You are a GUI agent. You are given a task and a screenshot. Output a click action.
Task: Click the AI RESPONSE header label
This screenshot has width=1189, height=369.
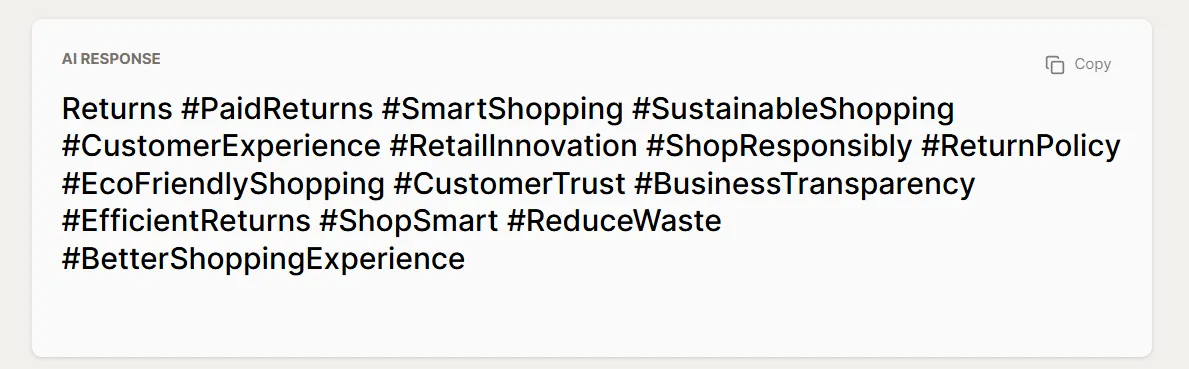[111, 59]
